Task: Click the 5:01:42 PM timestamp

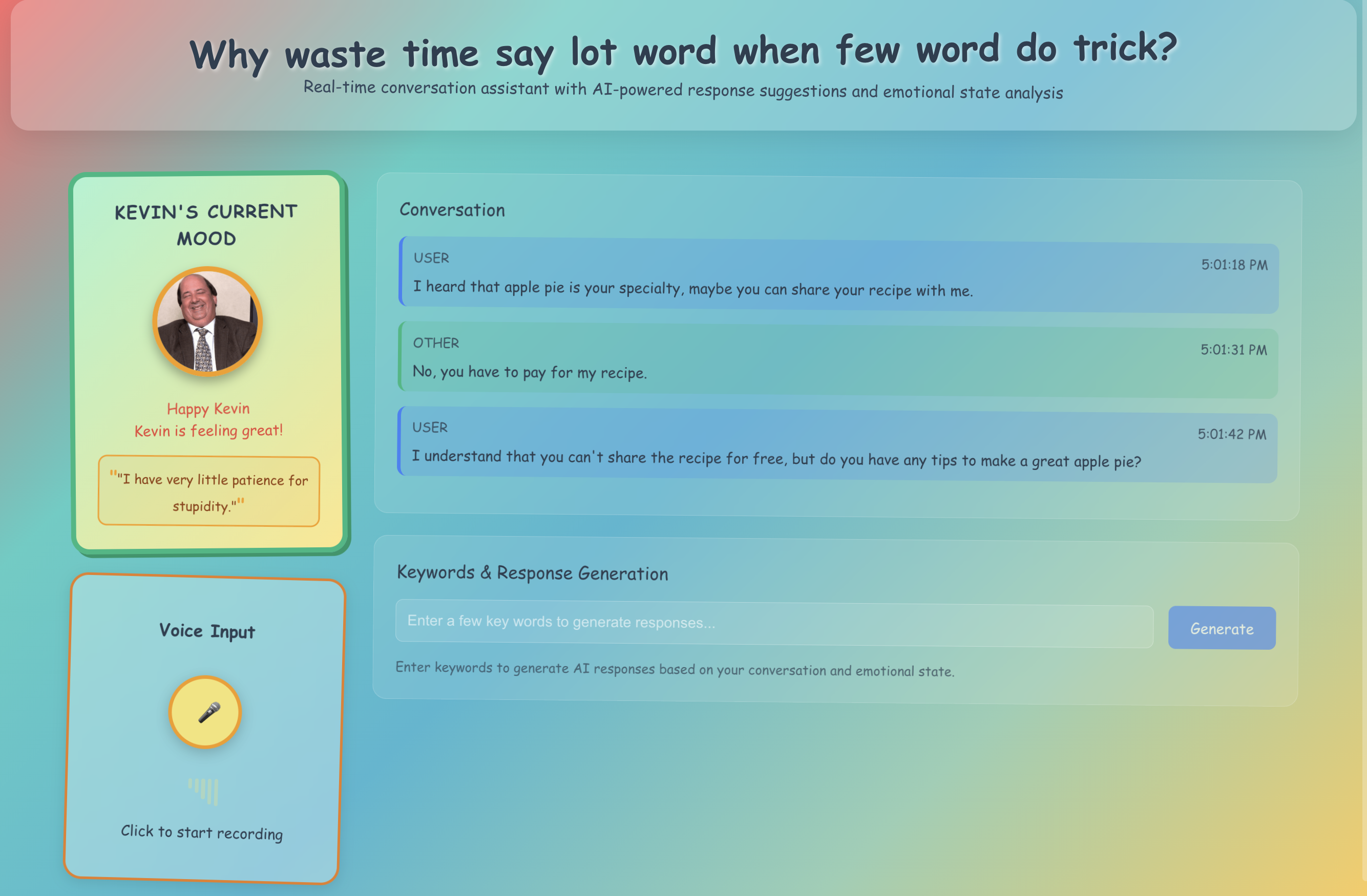Action: pos(1231,434)
